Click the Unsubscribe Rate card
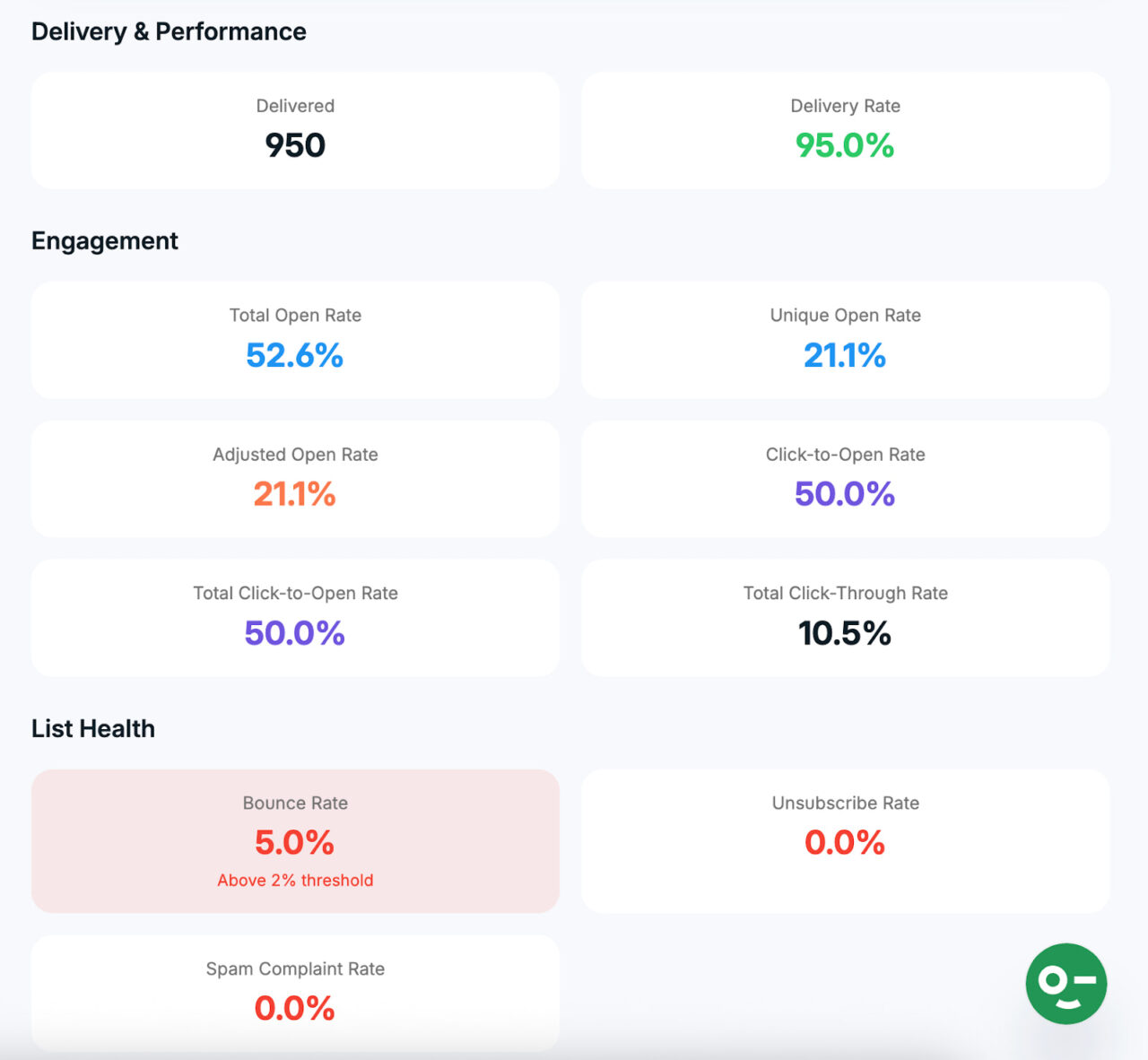1148x1060 pixels. point(845,841)
